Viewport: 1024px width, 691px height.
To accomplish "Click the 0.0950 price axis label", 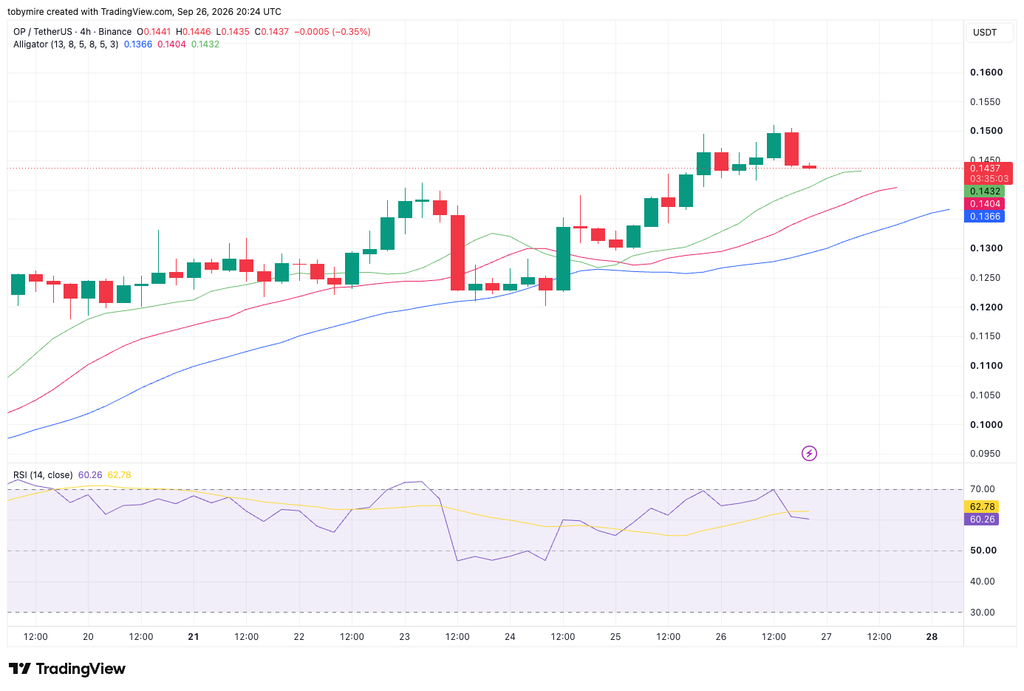I will 986,453.
